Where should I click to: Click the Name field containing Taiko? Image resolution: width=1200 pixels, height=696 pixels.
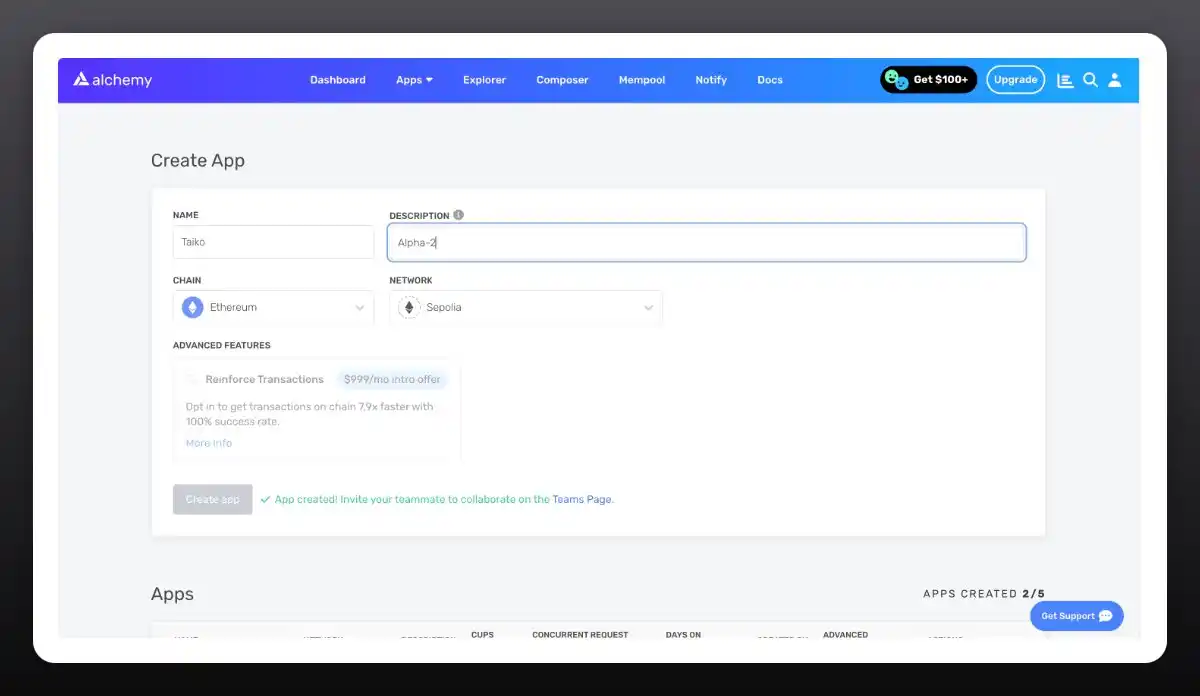pos(273,242)
